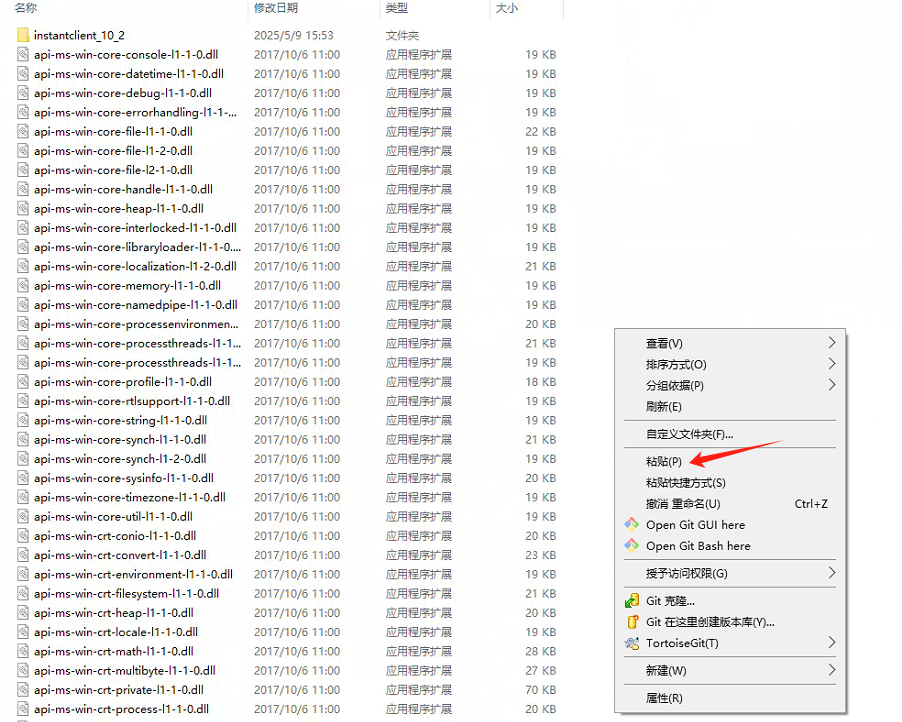Choose 粘贴(P) from the context menu

(664, 461)
